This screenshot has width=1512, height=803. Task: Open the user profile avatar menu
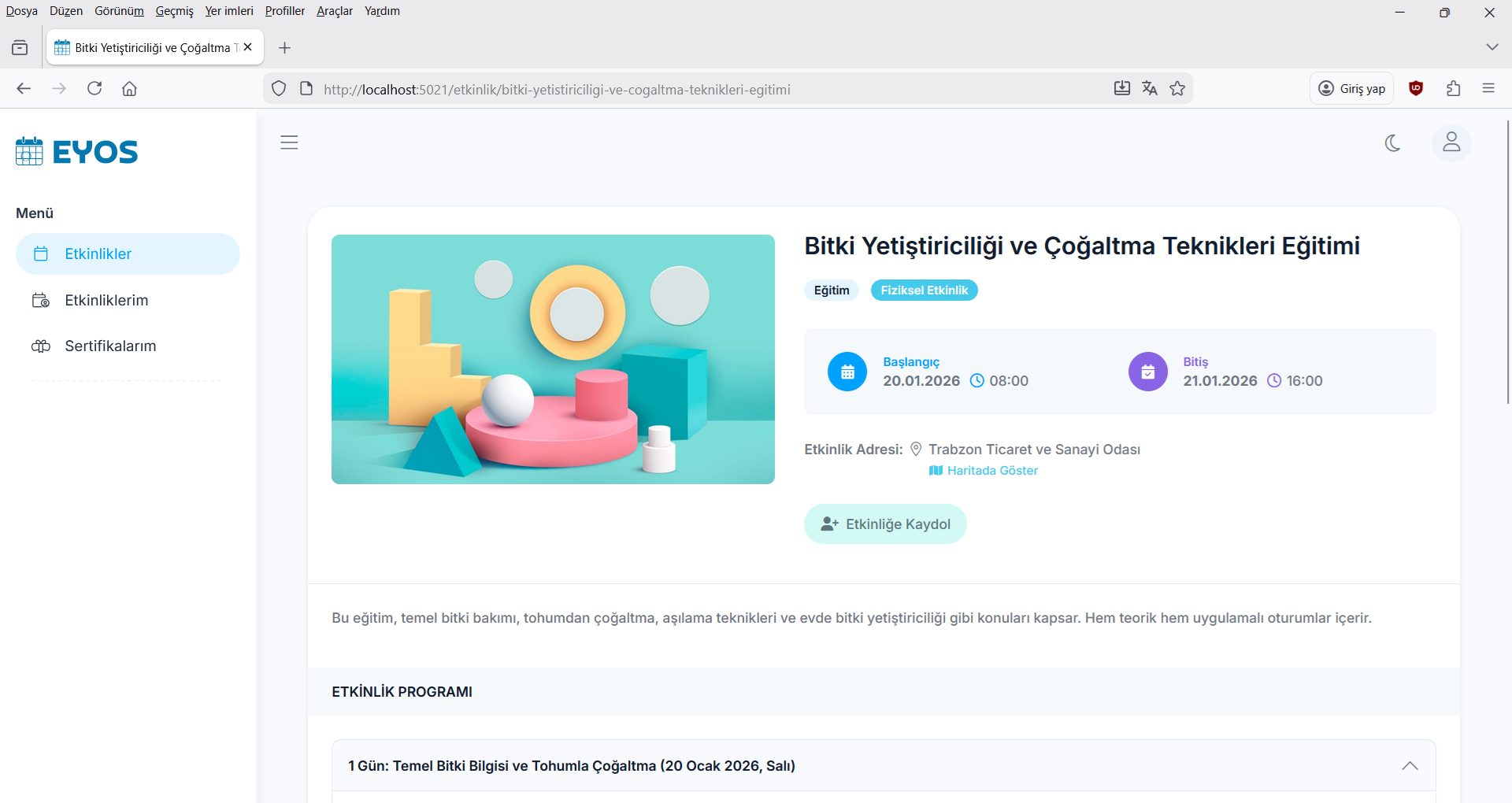tap(1451, 143)
